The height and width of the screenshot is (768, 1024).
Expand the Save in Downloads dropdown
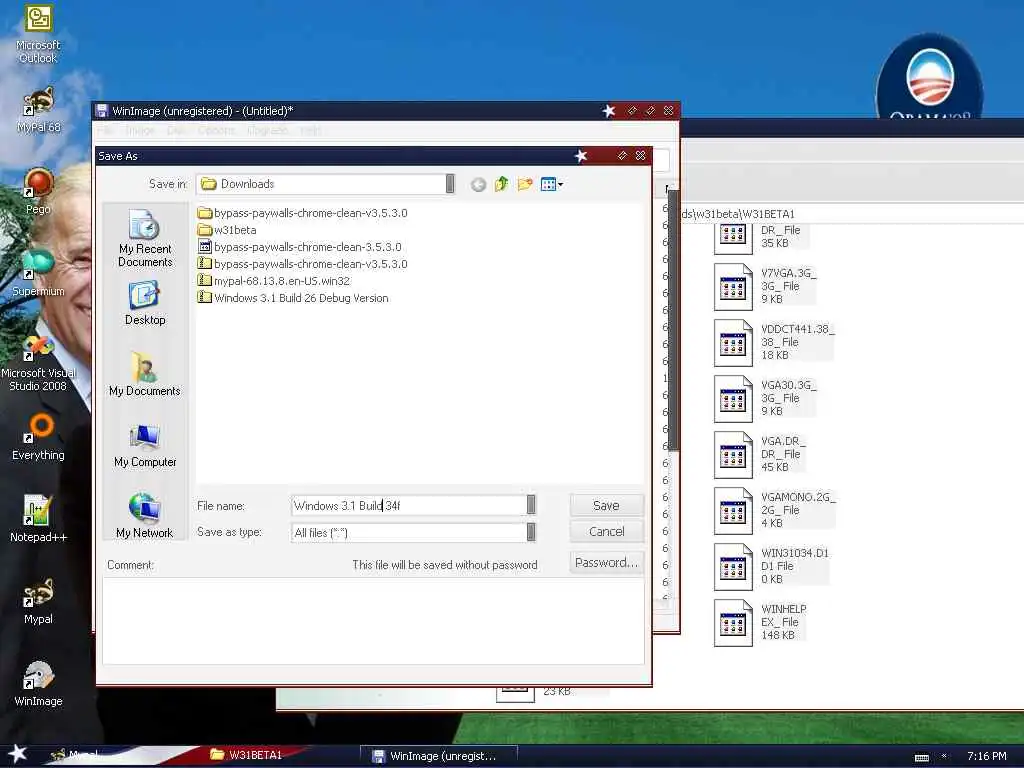(x=450, y=184)
